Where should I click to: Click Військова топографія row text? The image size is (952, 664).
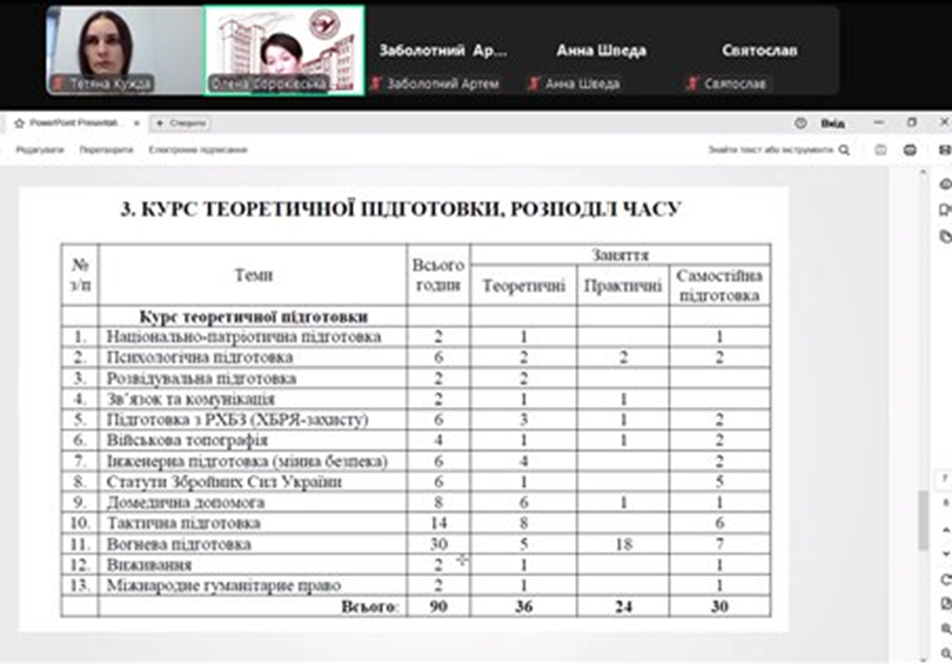(x=187, y=439)
